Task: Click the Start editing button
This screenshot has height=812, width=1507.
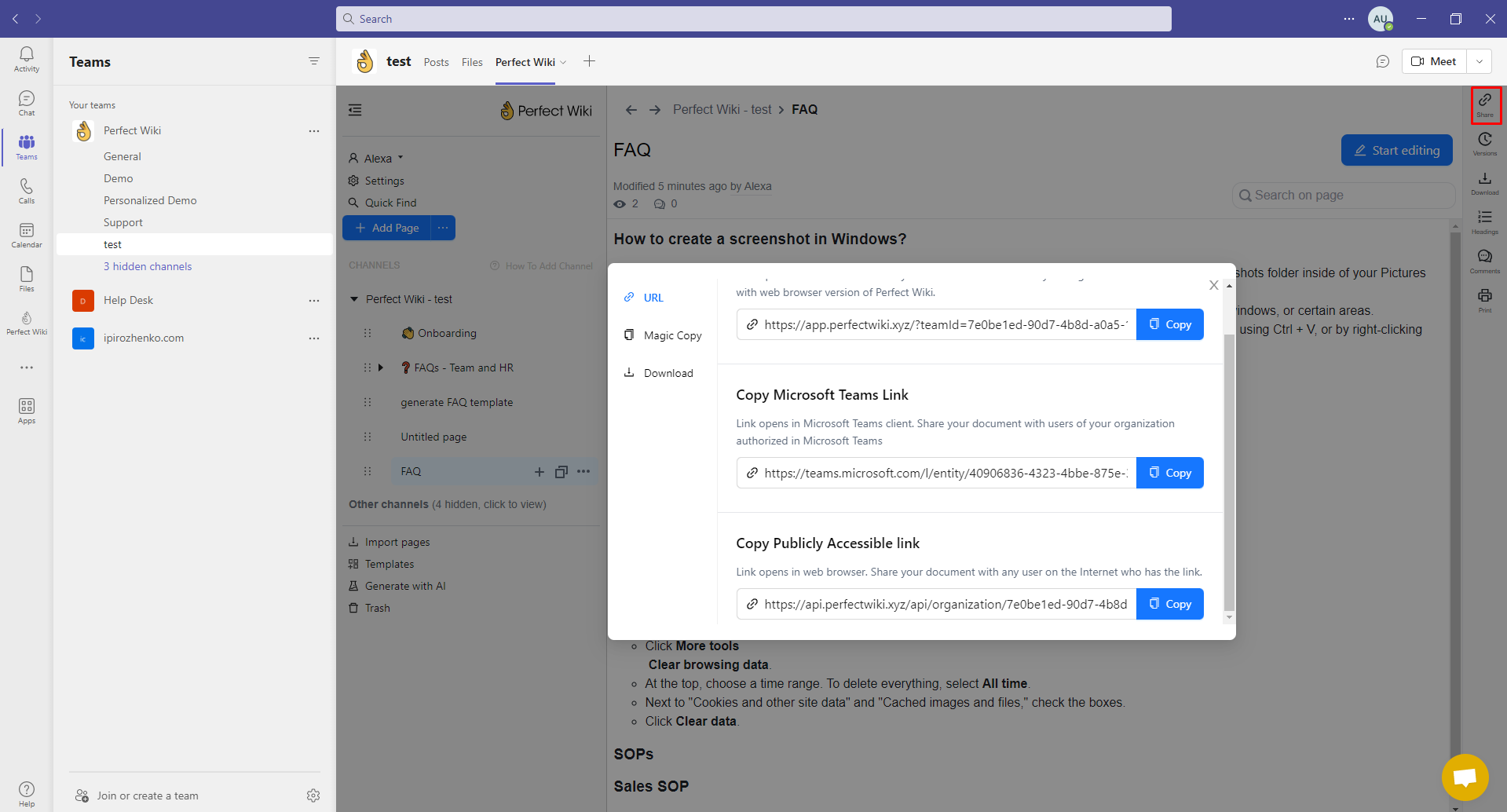Action: tap(1397, 149)
